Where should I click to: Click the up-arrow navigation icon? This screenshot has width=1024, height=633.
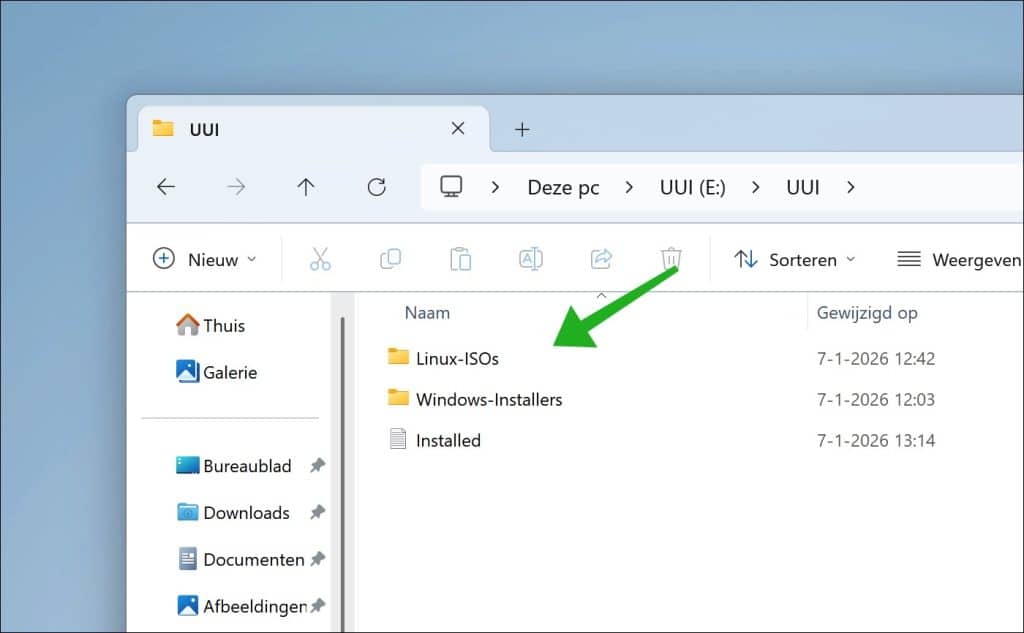(x=307, y=187)
